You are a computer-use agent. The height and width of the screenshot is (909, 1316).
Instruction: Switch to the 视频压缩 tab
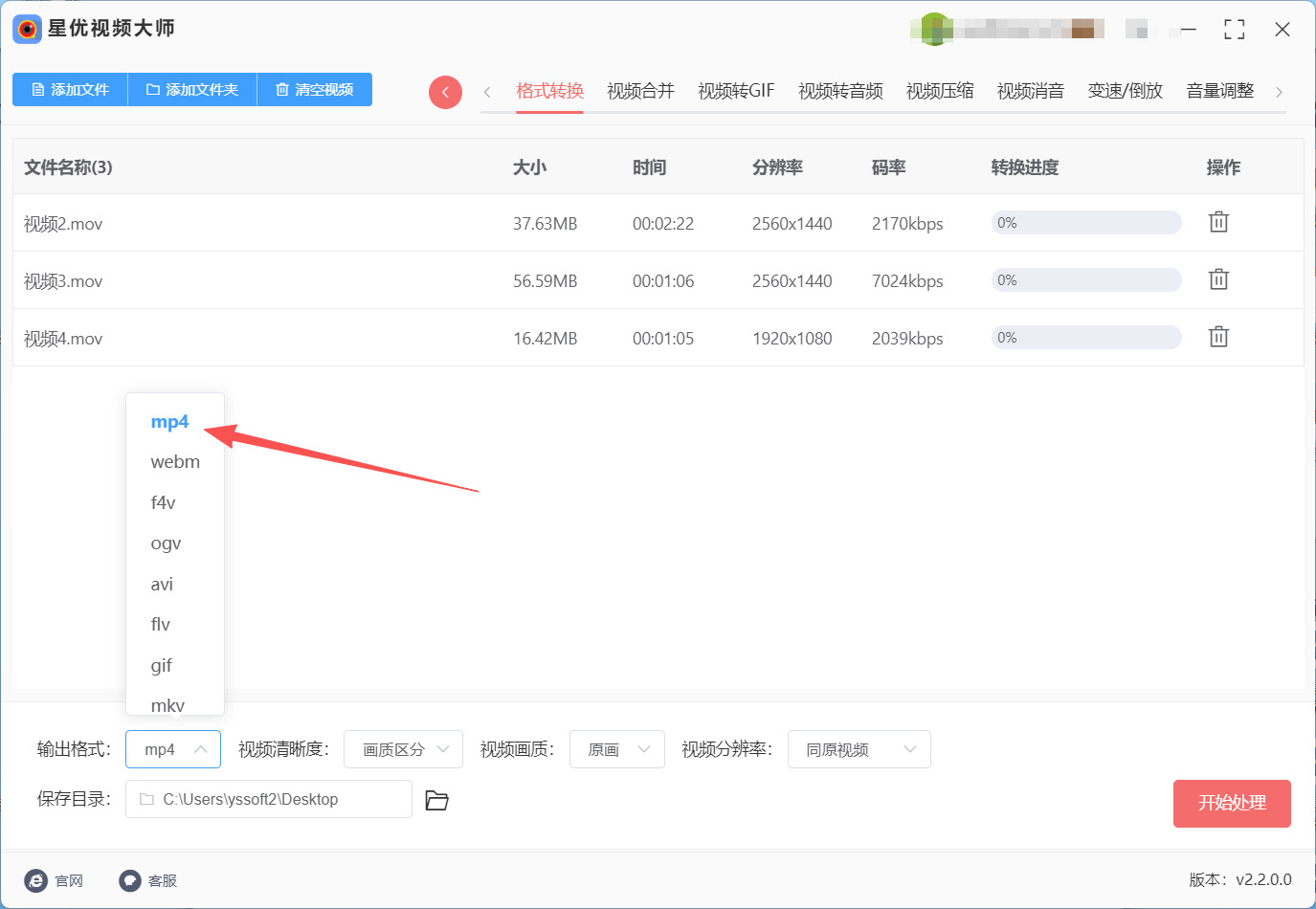(x=940, y=91)
